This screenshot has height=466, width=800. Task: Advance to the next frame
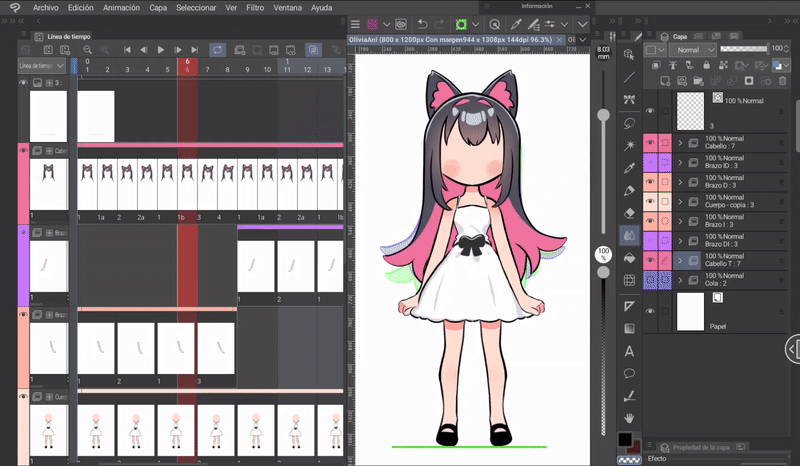pos(178,50)
